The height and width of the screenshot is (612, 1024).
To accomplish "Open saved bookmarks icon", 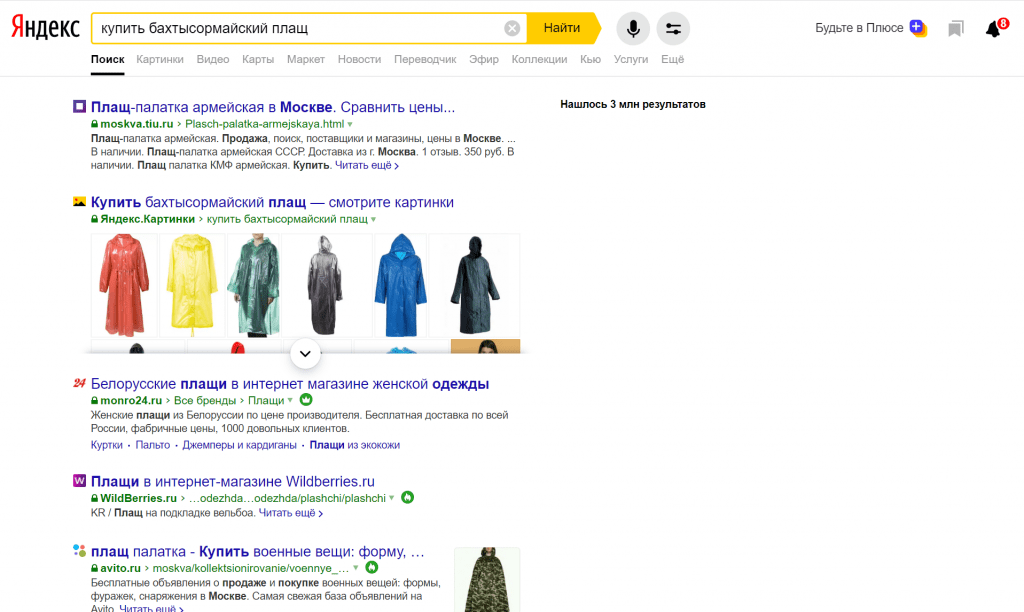I will pos(955,28).
